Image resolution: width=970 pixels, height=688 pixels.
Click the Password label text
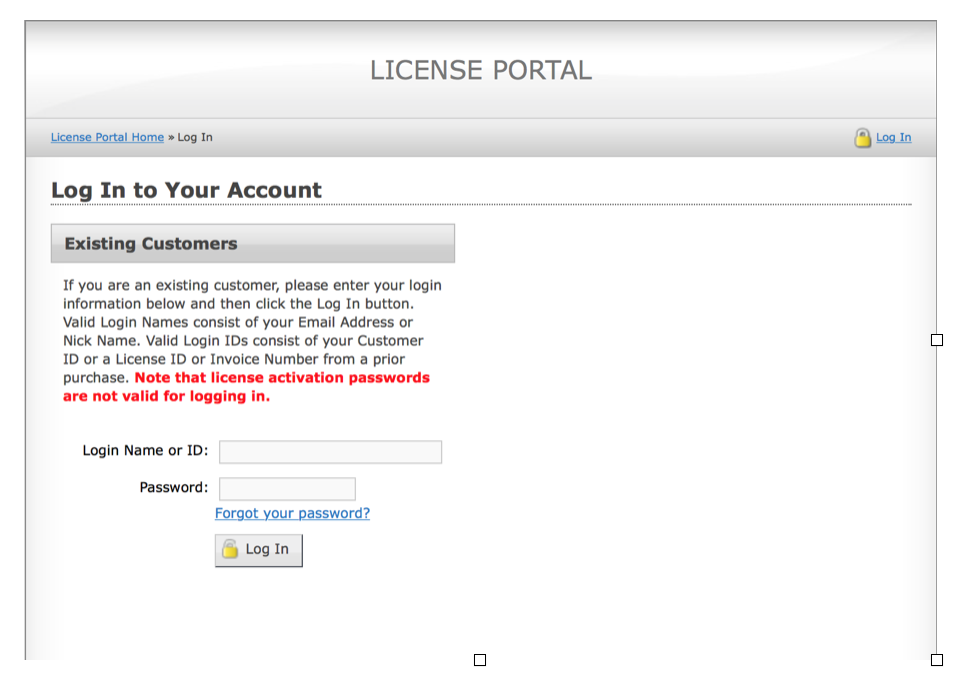point(174,488)
